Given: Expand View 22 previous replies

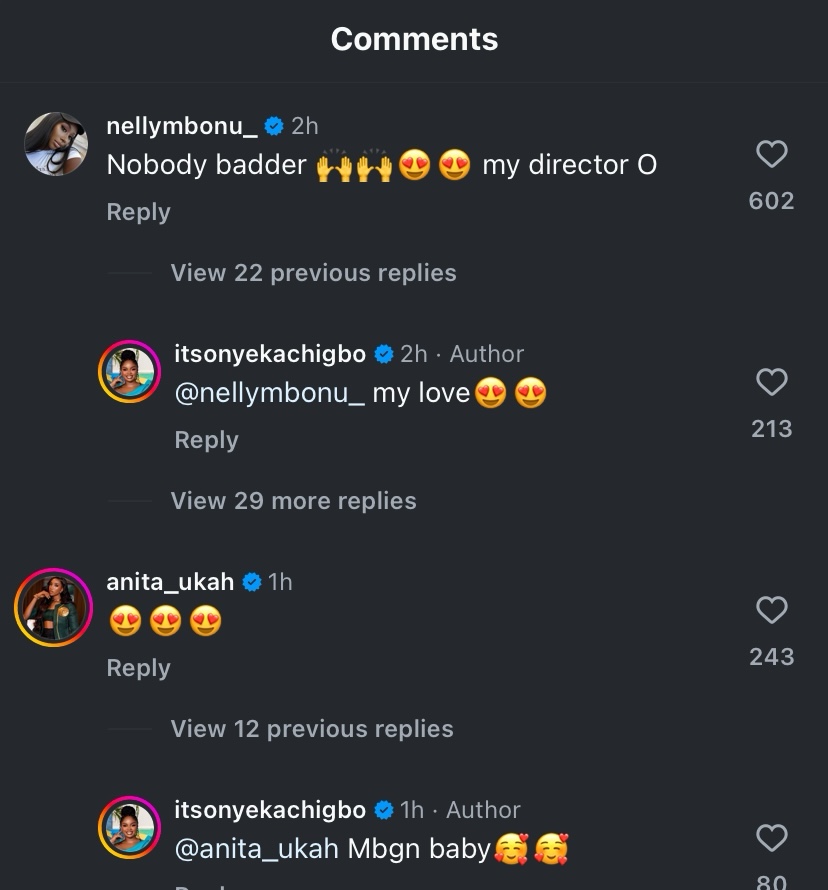Looking at the screenshot, I should click(313, 273).
